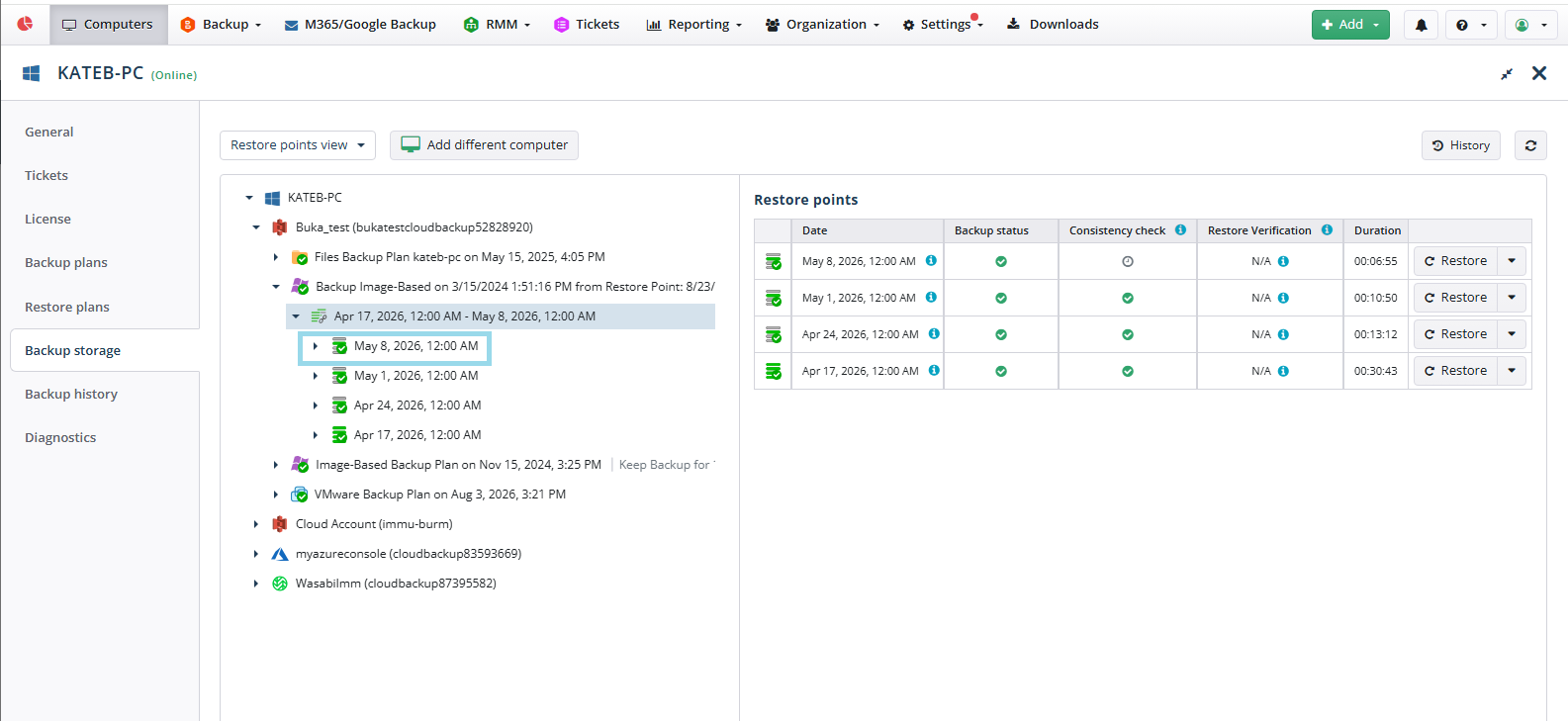Click the refresh icon next to History
Image resolution: width=1568 pixels, height=721 pixels.
pos(1530,145)
